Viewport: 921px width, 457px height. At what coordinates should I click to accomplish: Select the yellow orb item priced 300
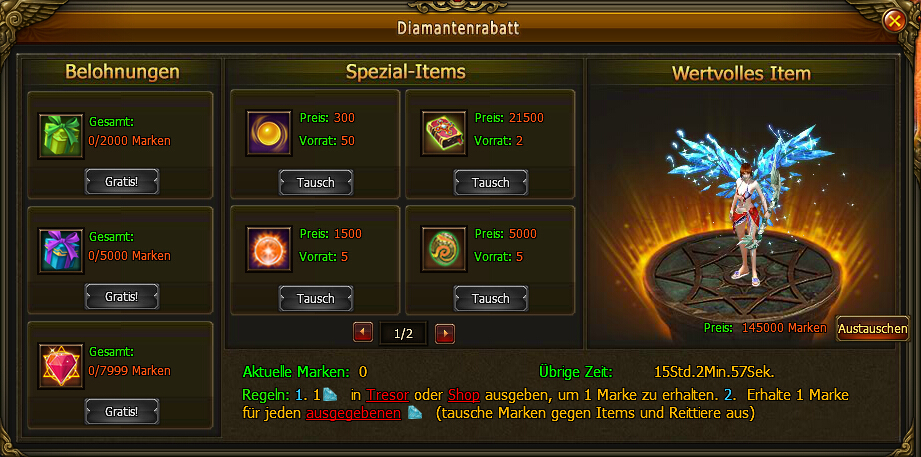coord(269,133)
